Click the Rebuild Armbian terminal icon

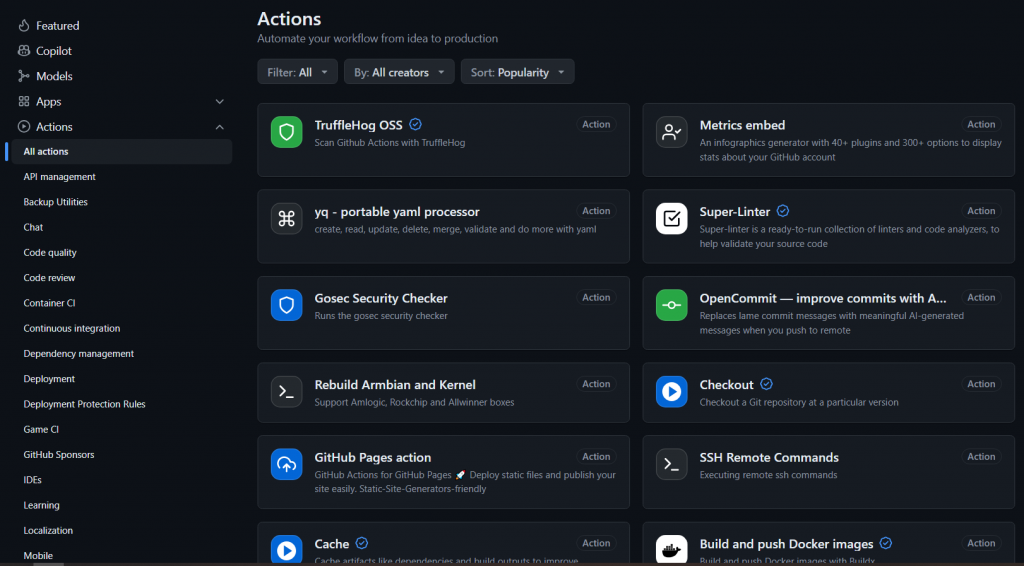(287, 392)
